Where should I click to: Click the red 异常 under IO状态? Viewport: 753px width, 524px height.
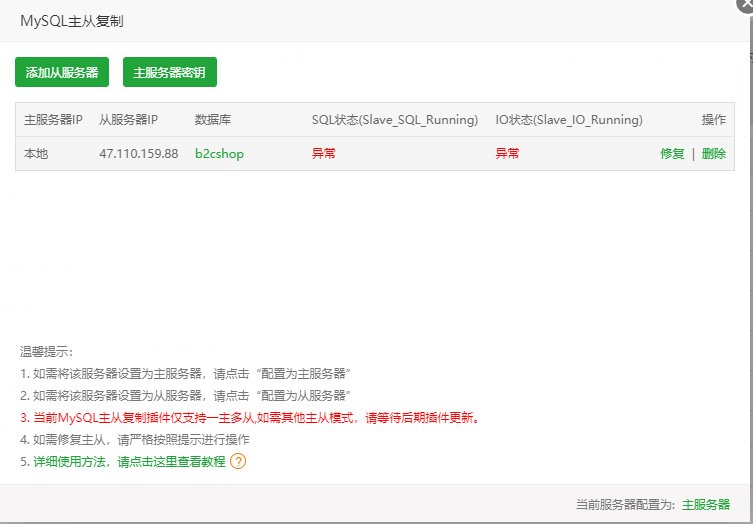click(x=508, y=154)
